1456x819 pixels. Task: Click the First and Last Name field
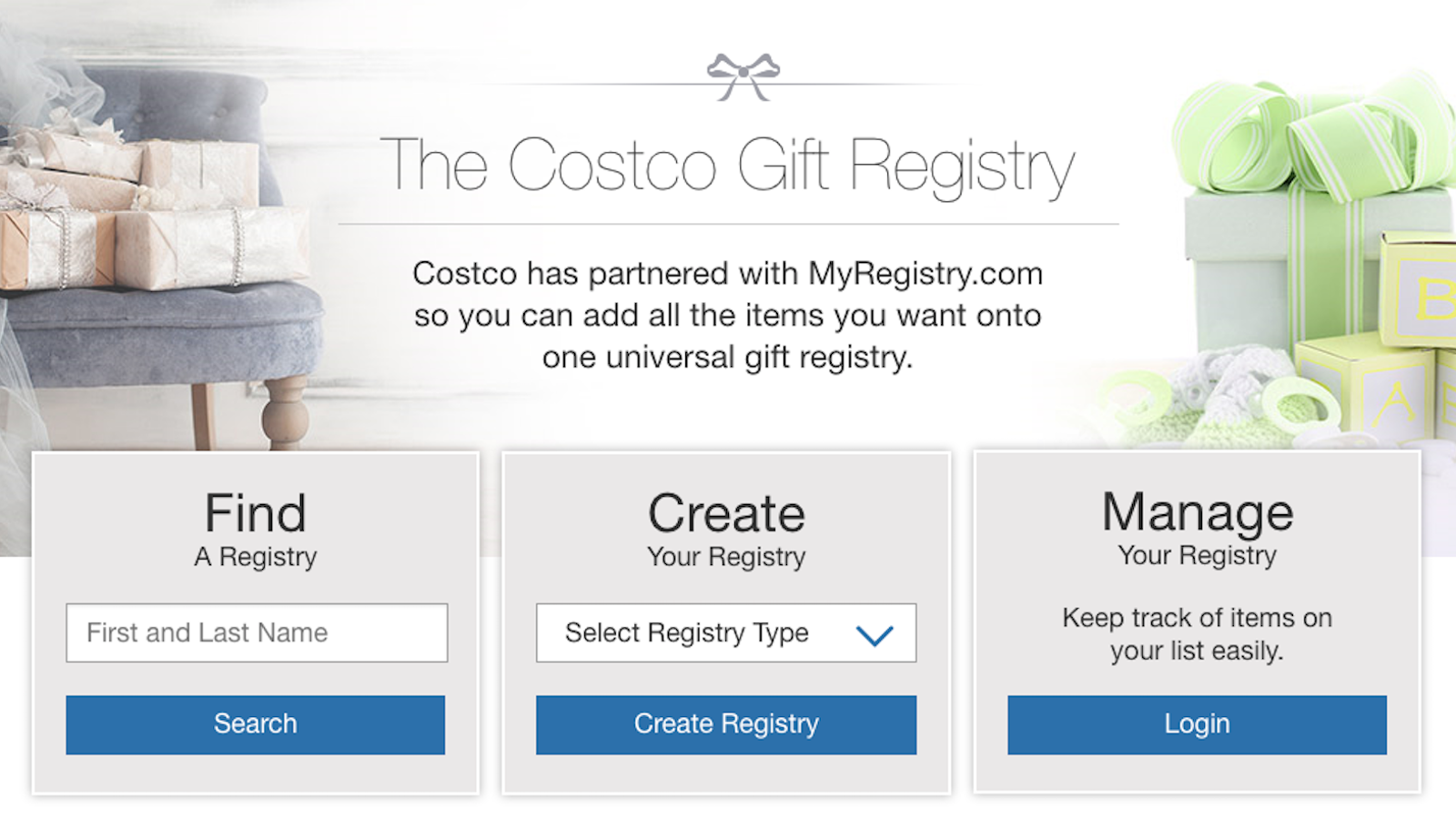(x=257, y=632)
